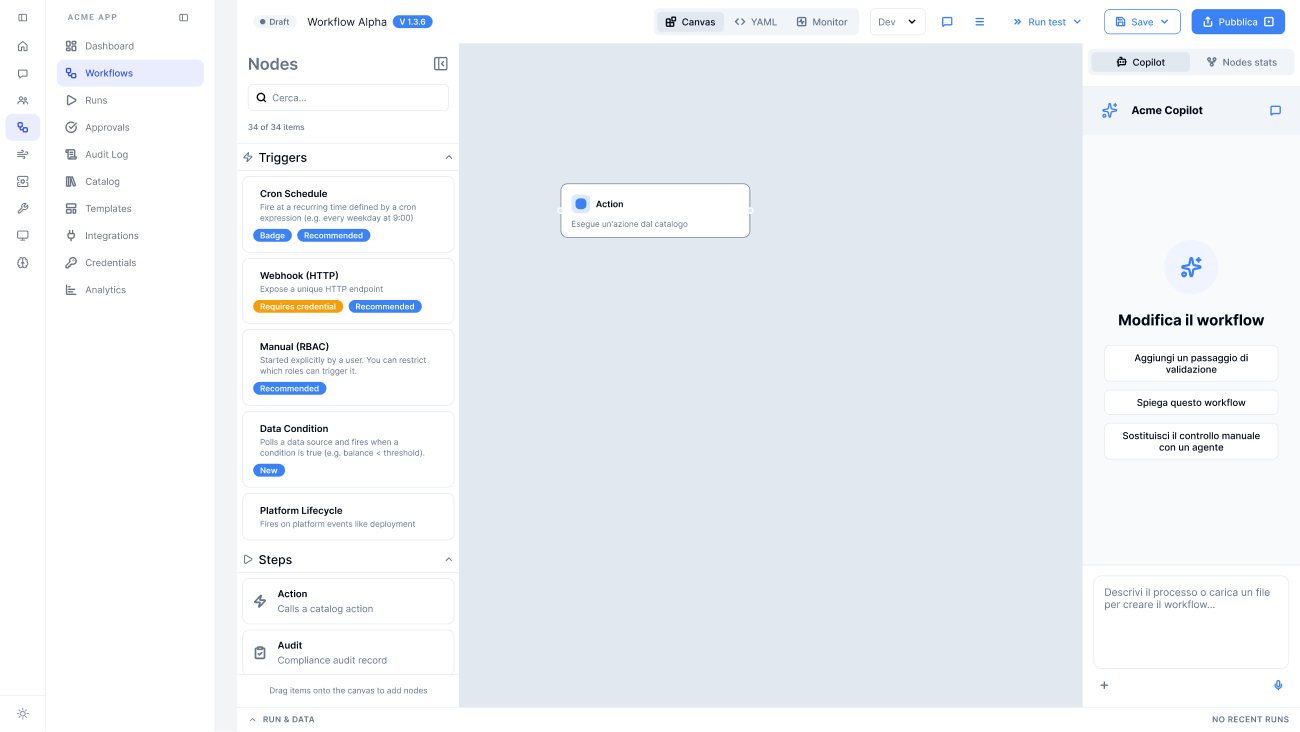This screenshot has width=1300, height=732.
Task: Open the chat bubble icon in the left rail
Action: point(23,73)
